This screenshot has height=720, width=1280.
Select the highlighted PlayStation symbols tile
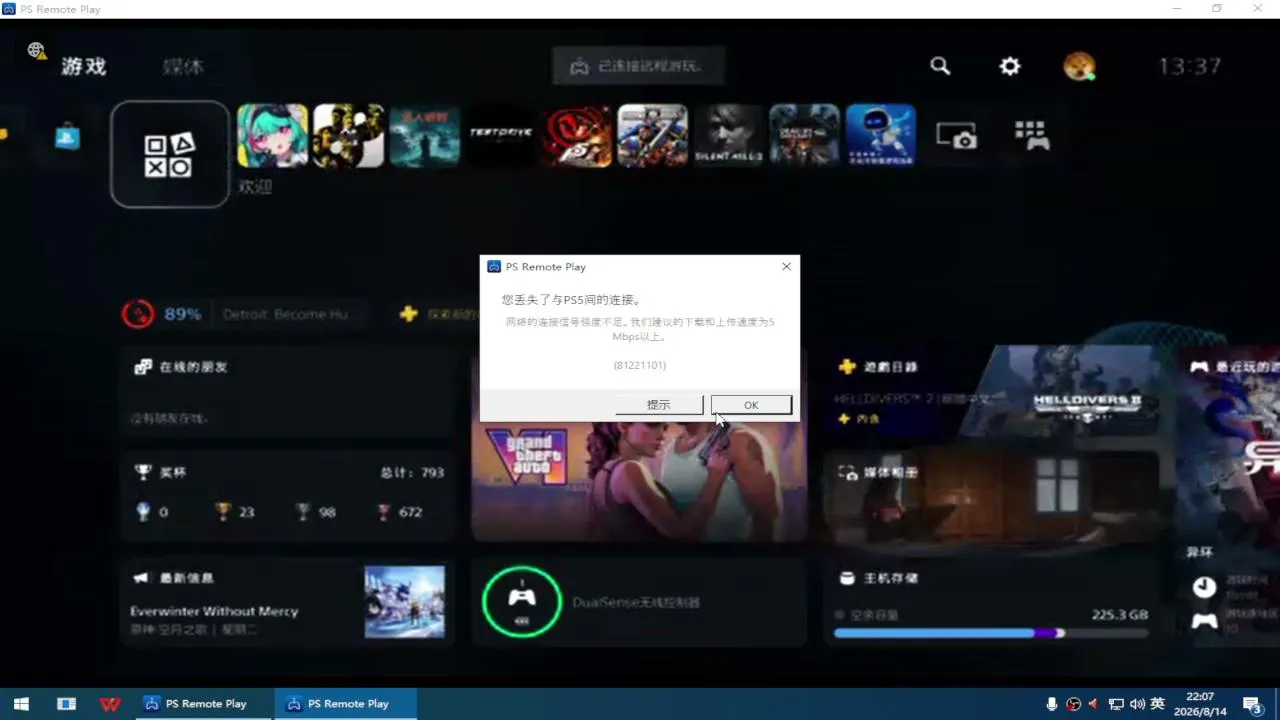[x=170, y=154]
